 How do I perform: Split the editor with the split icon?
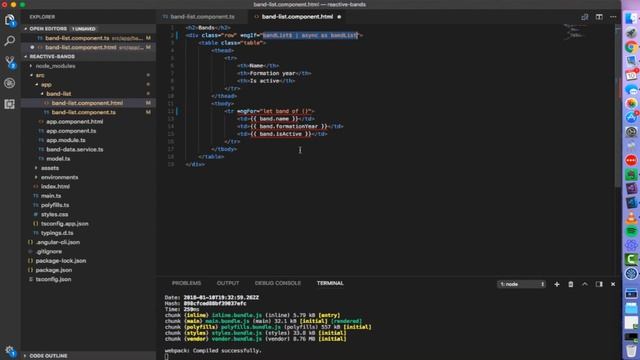coord(599,17)
